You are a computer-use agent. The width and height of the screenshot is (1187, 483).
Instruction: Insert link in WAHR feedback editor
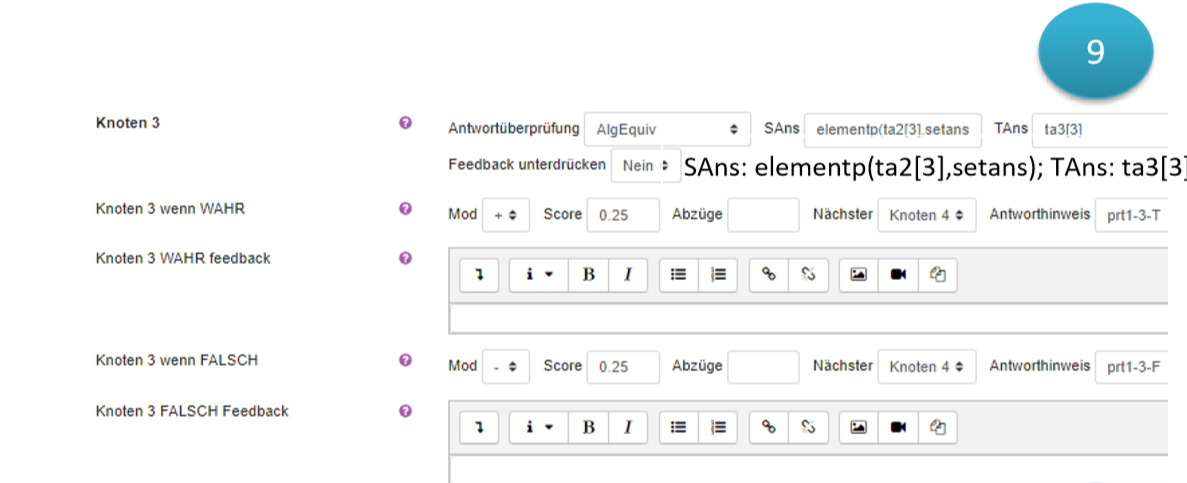(769, 275)
